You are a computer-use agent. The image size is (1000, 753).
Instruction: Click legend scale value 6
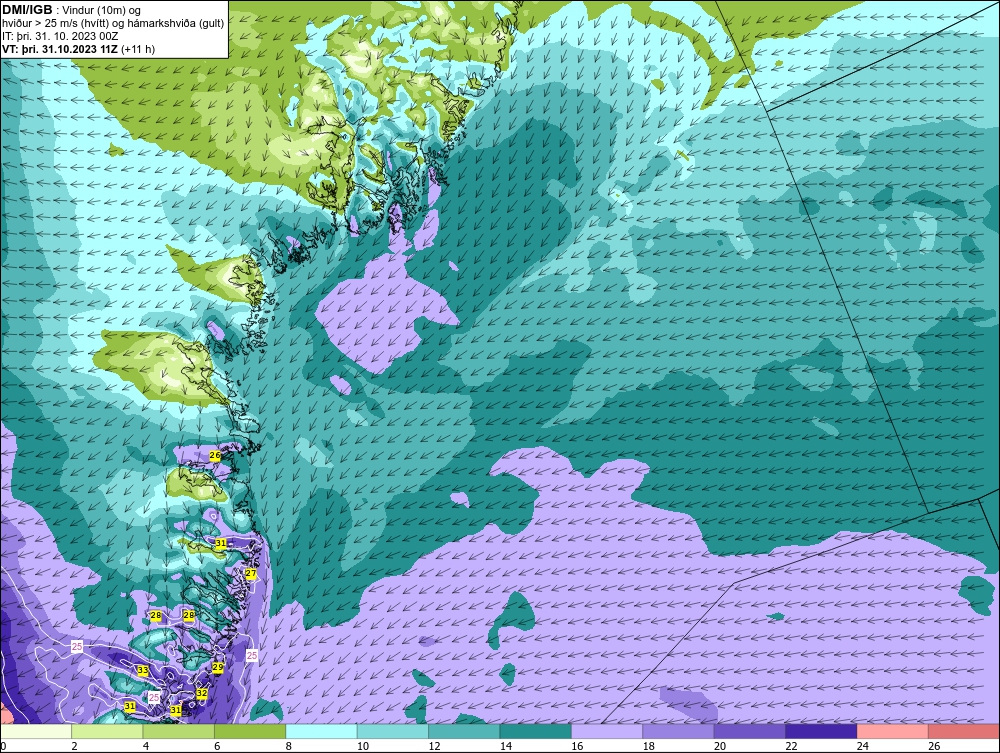tap(217, 746)
